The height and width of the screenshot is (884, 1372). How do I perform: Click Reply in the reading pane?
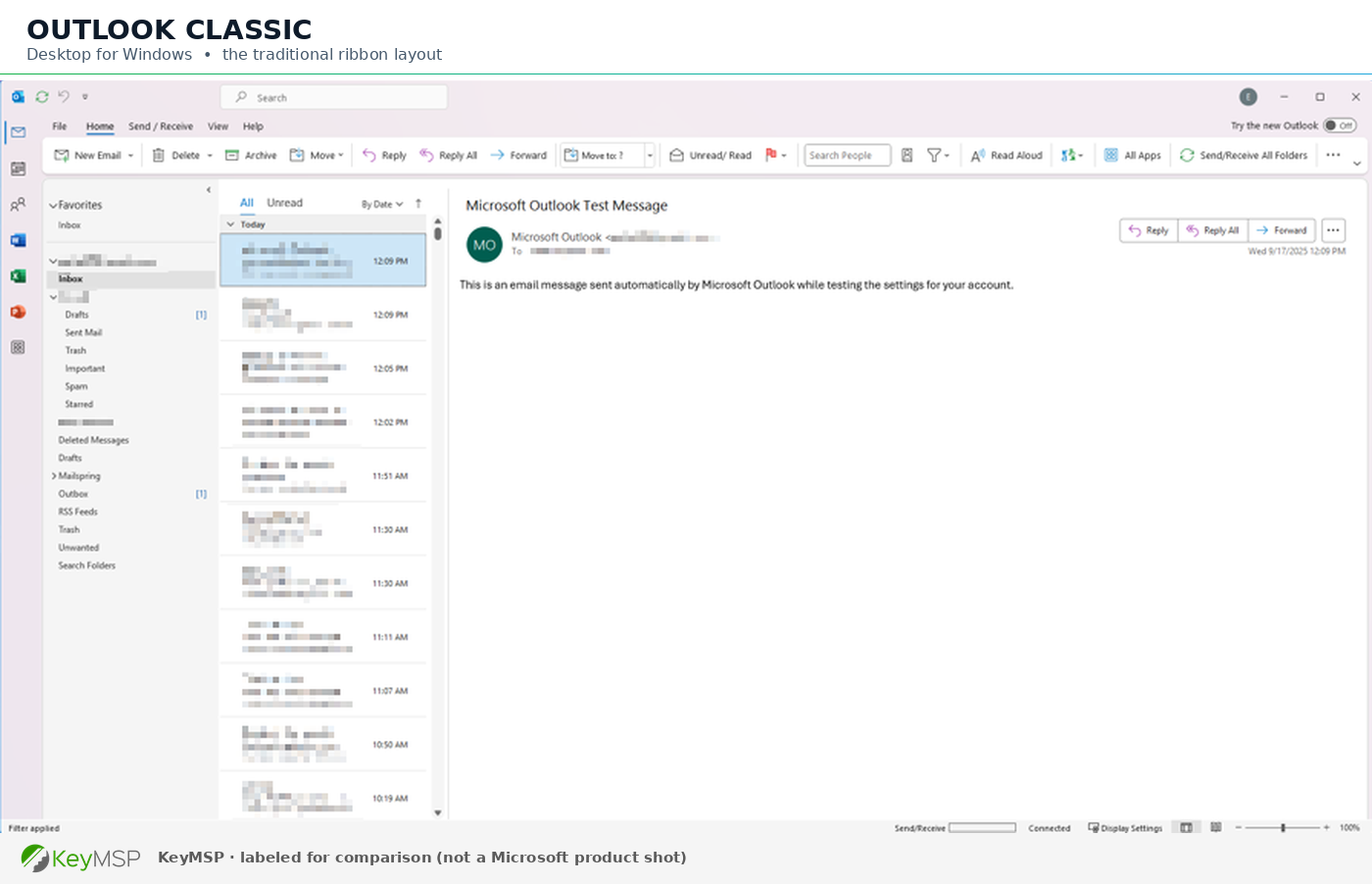click(x=1149, y=230)
